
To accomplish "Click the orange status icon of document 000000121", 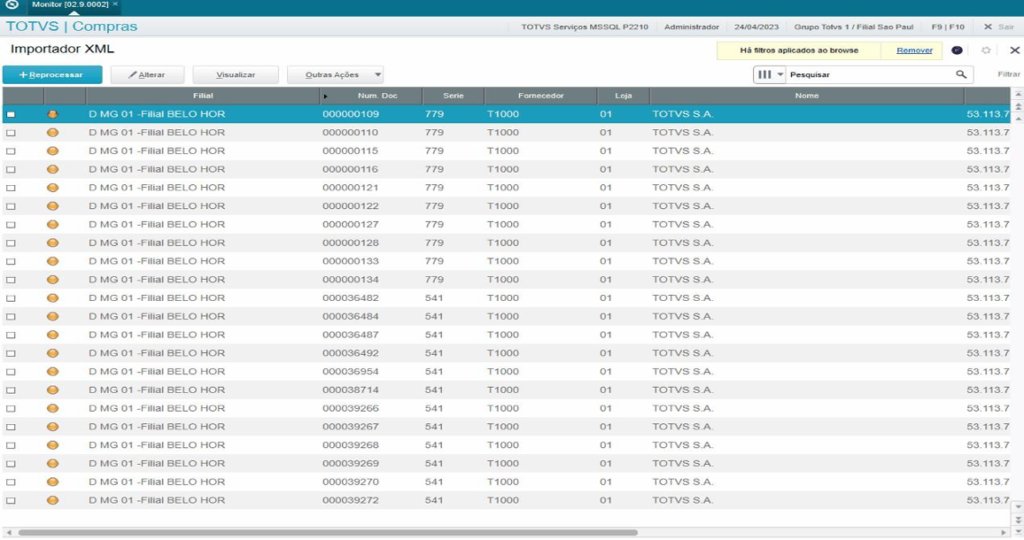I will pos(53,187).
